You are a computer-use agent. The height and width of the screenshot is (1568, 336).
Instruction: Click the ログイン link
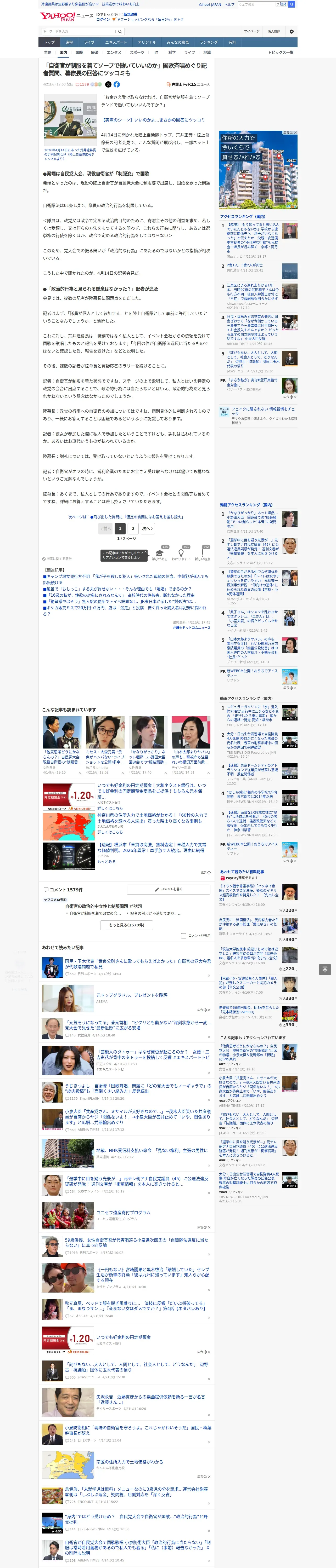click(x=103, y=20)
